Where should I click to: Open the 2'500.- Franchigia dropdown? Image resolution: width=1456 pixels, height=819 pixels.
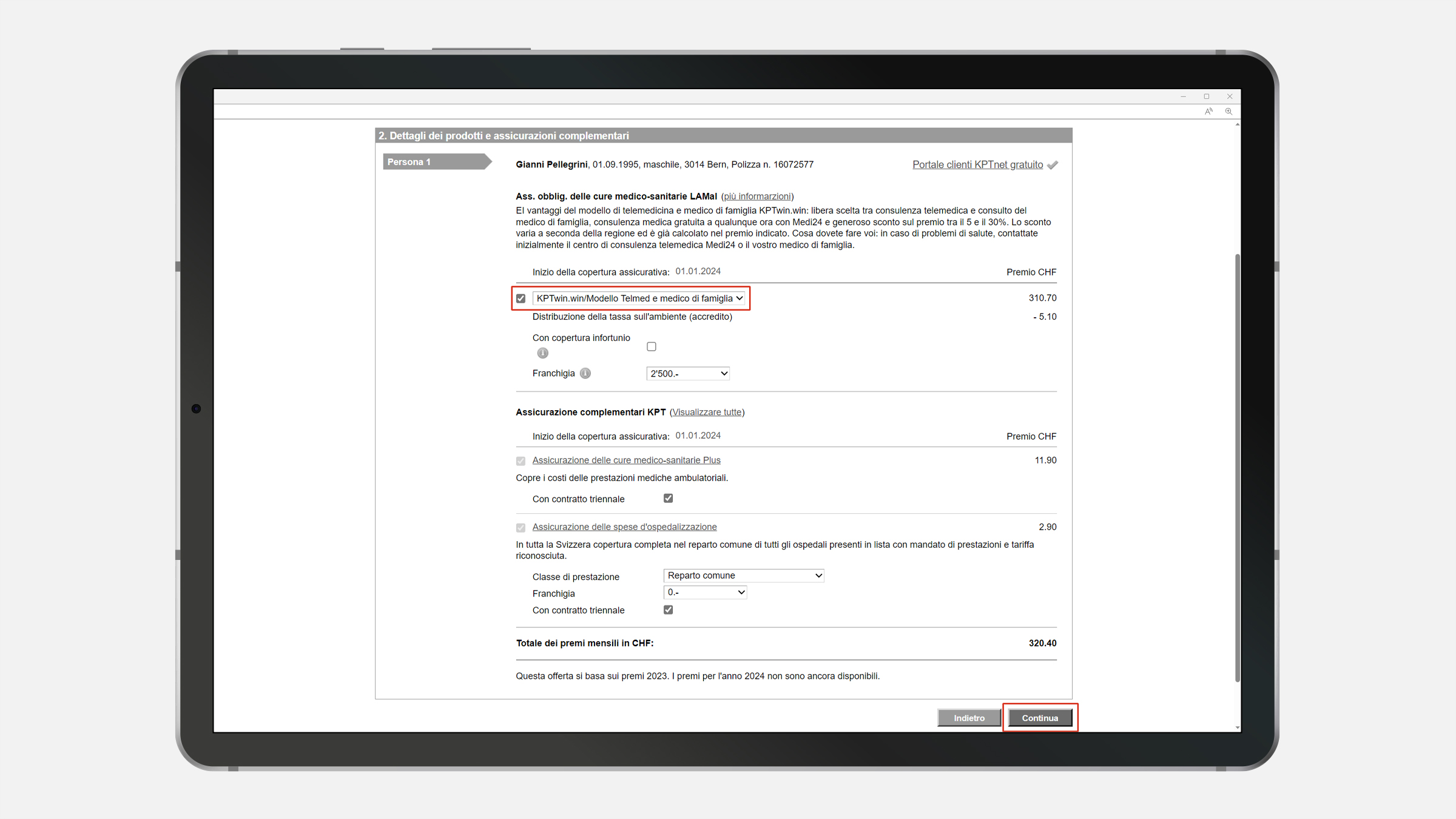point(688,374)
